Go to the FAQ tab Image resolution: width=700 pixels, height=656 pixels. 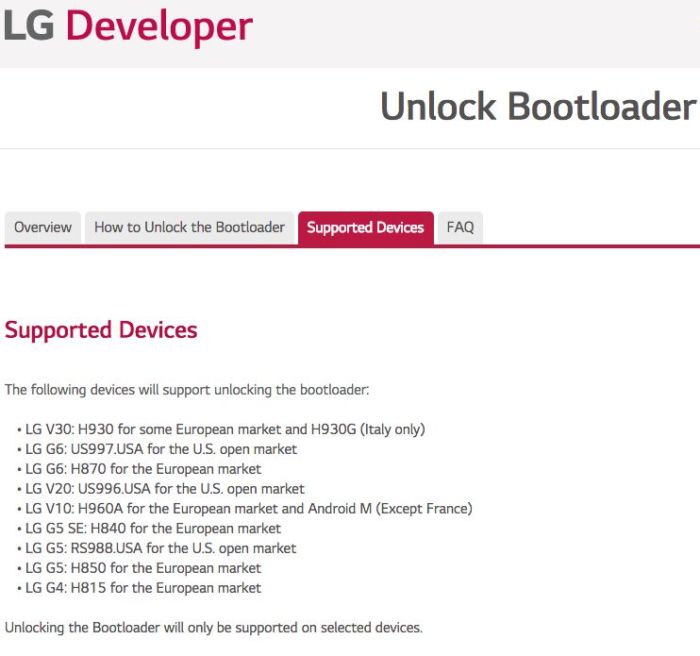click(x=460, y=228)
